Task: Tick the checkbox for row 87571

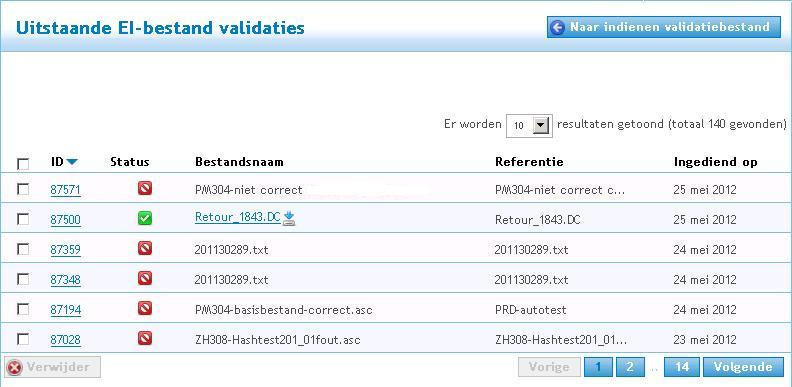Action: [x=23, y=189]
